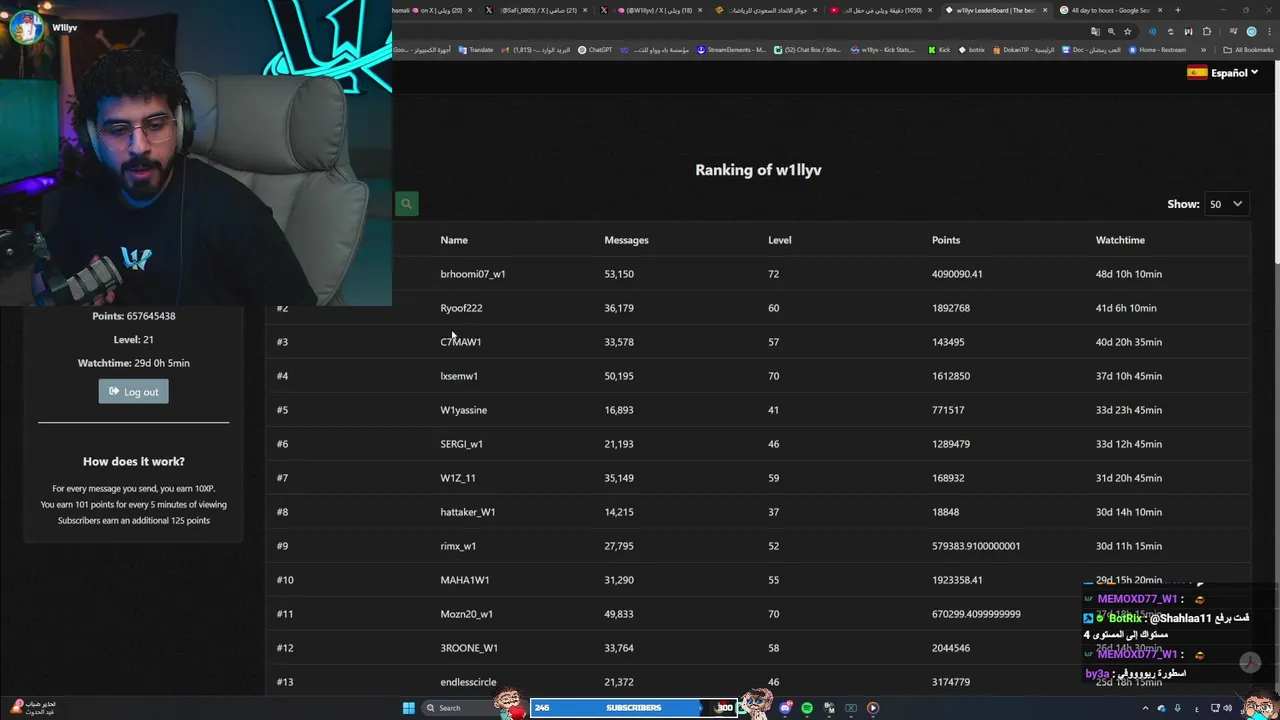Select the SERGI_w1 row name
This screenshot has height=720, width=1280.
pos(461,444)
